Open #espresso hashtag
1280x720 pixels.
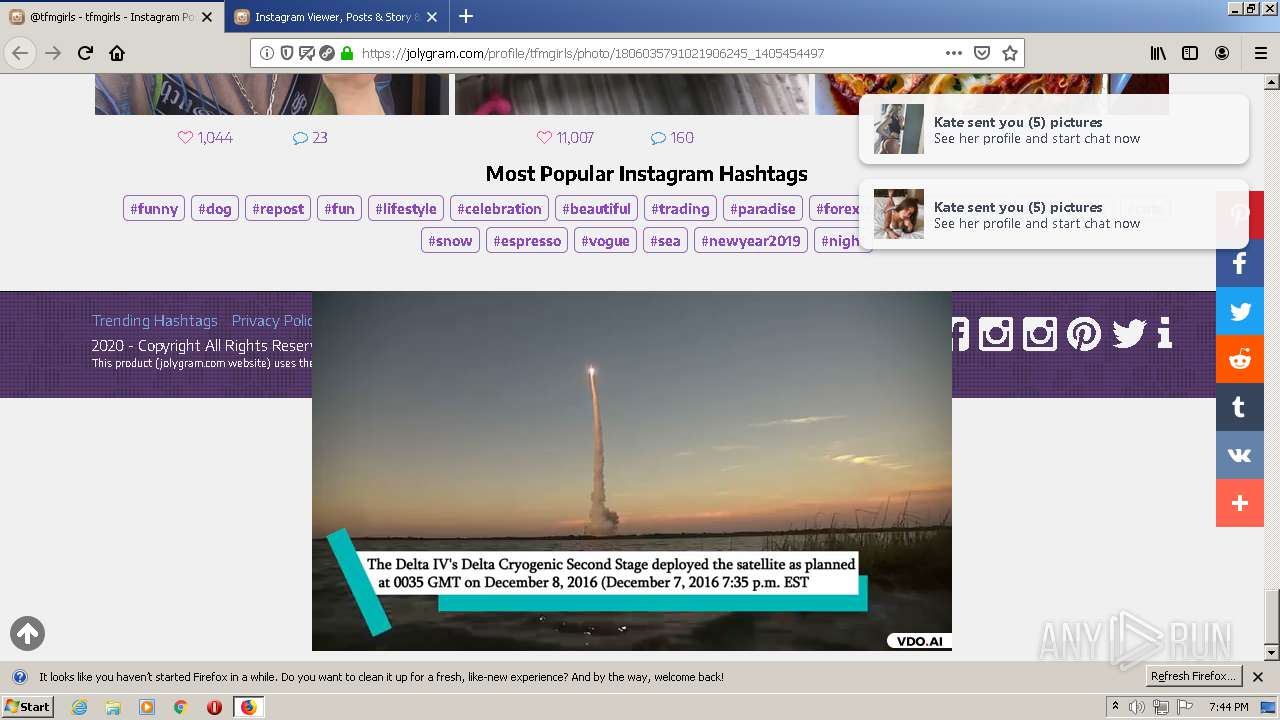click(x=527, y=241)
